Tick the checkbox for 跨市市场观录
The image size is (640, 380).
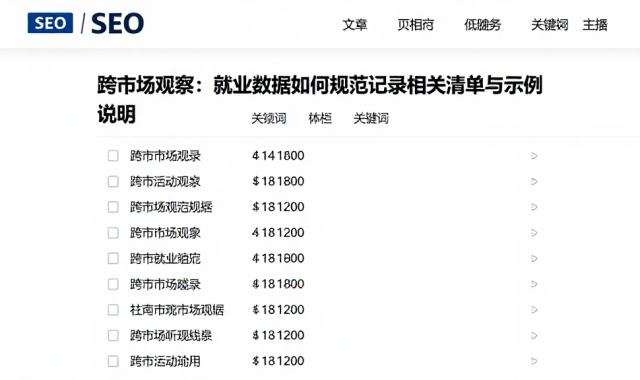point(113,156)
